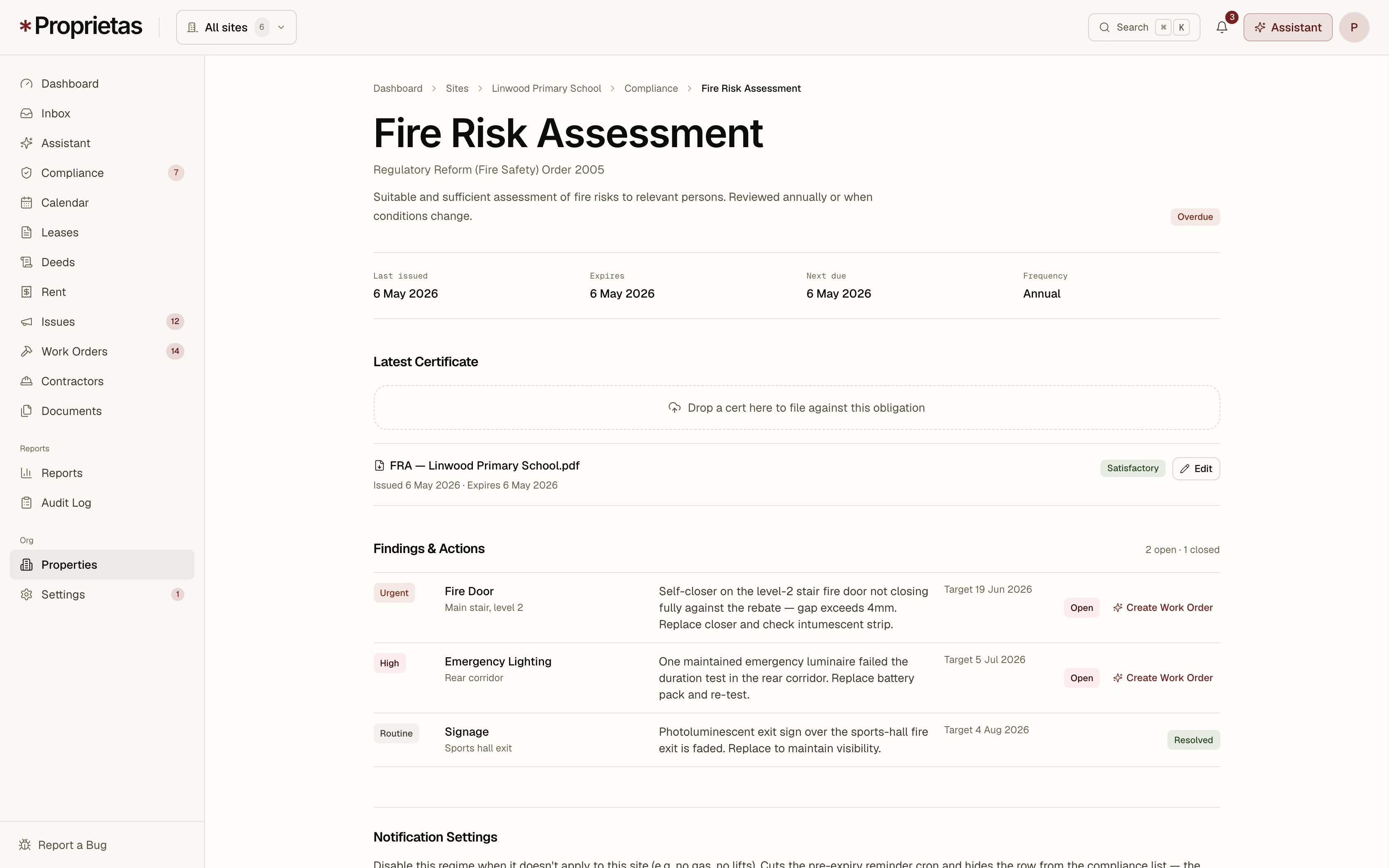Select Calendar in sidebar

[x=102, y=203]
